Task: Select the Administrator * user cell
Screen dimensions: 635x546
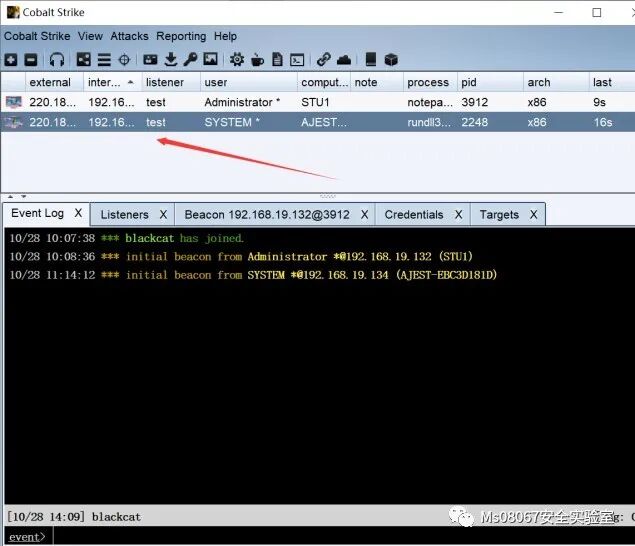Action: click(x=249, y=102)
